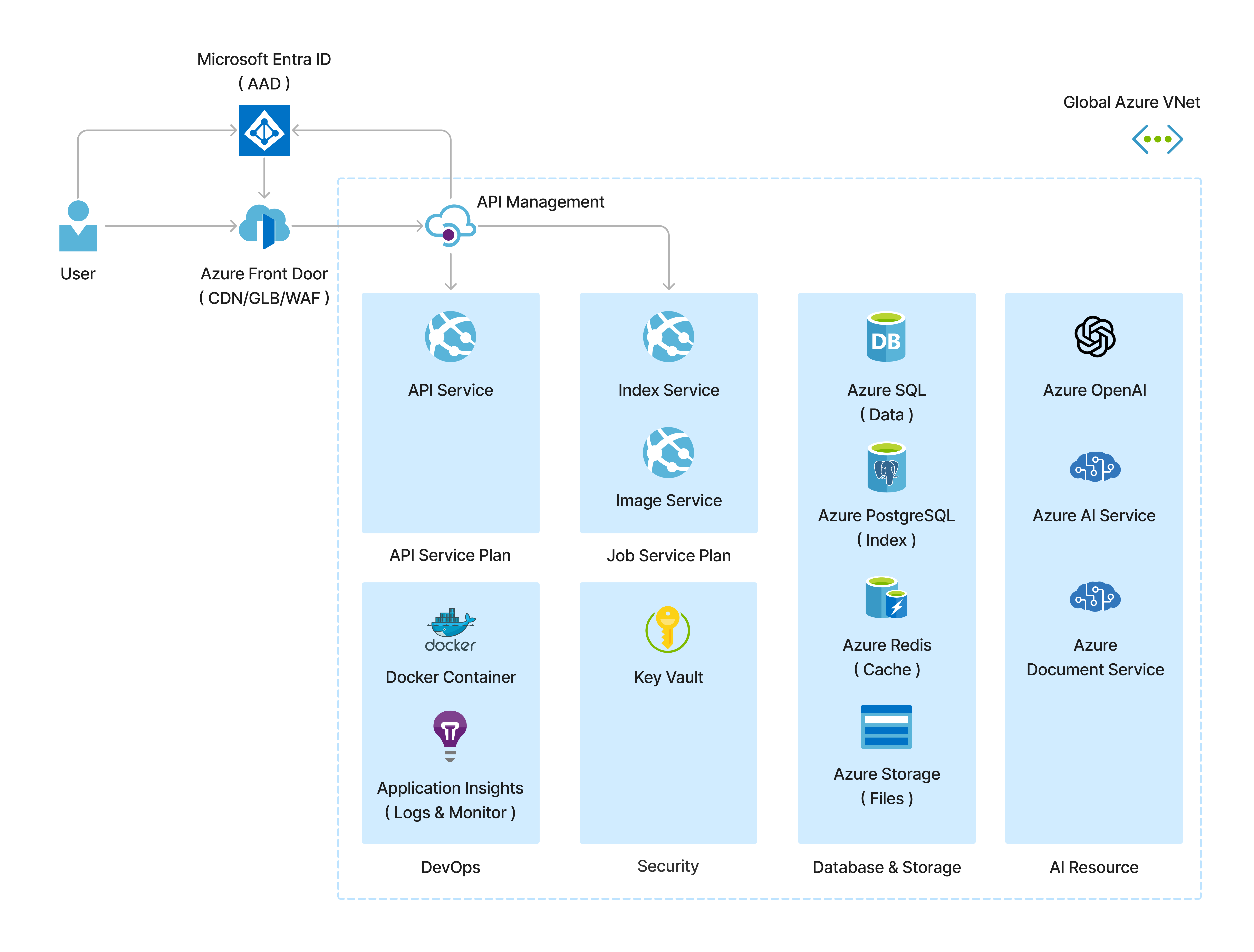
Task: Click the '( Files )' subtitle
Action: pos(887,798)
